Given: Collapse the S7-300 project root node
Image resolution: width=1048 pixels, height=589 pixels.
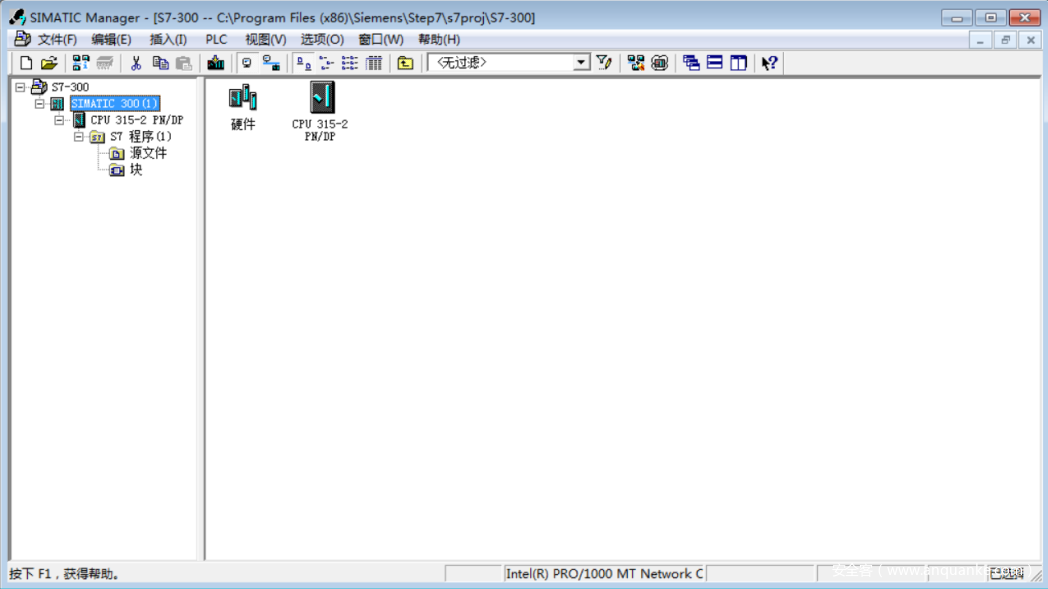Looking at the screenshot, I should point(20,88).
